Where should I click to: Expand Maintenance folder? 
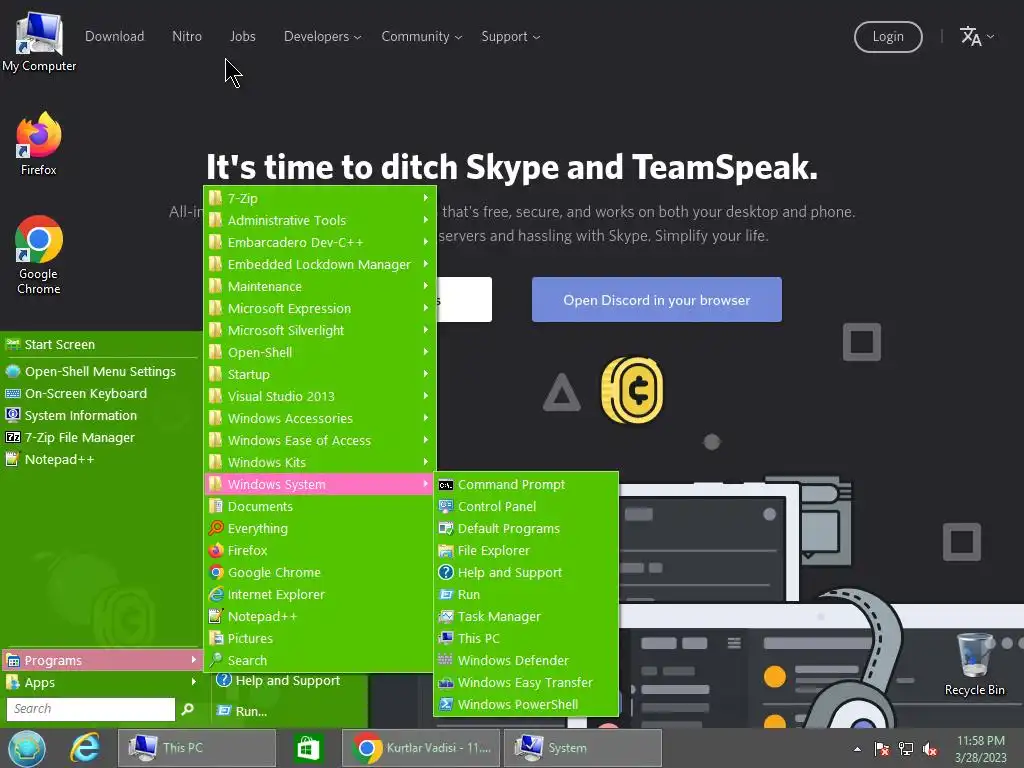click(x=319, y=287)
